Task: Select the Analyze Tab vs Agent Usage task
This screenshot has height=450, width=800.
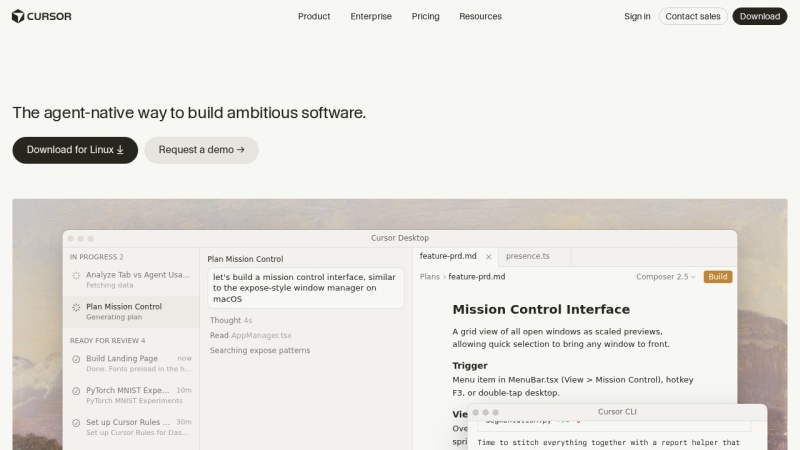Action: coord(131,280)
